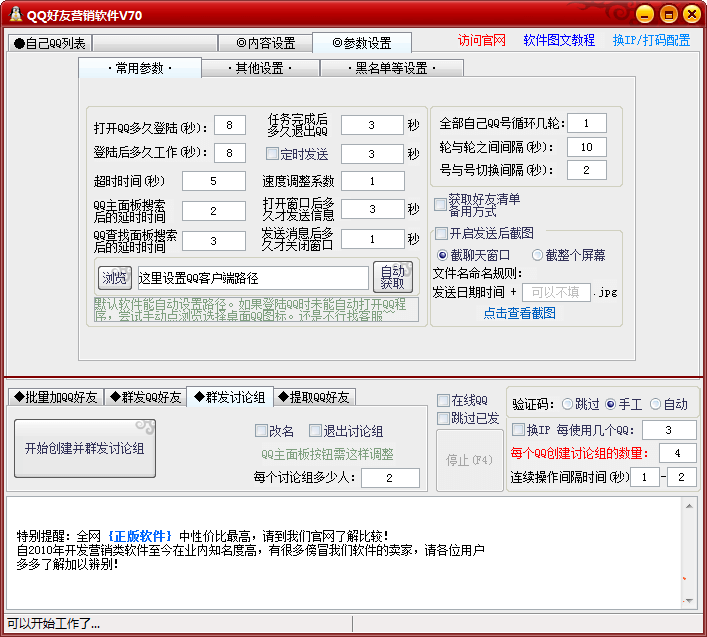Minimize the QQ好友营销软件 window
This screenshot has width=707, height=637.
tap(645, 14)
